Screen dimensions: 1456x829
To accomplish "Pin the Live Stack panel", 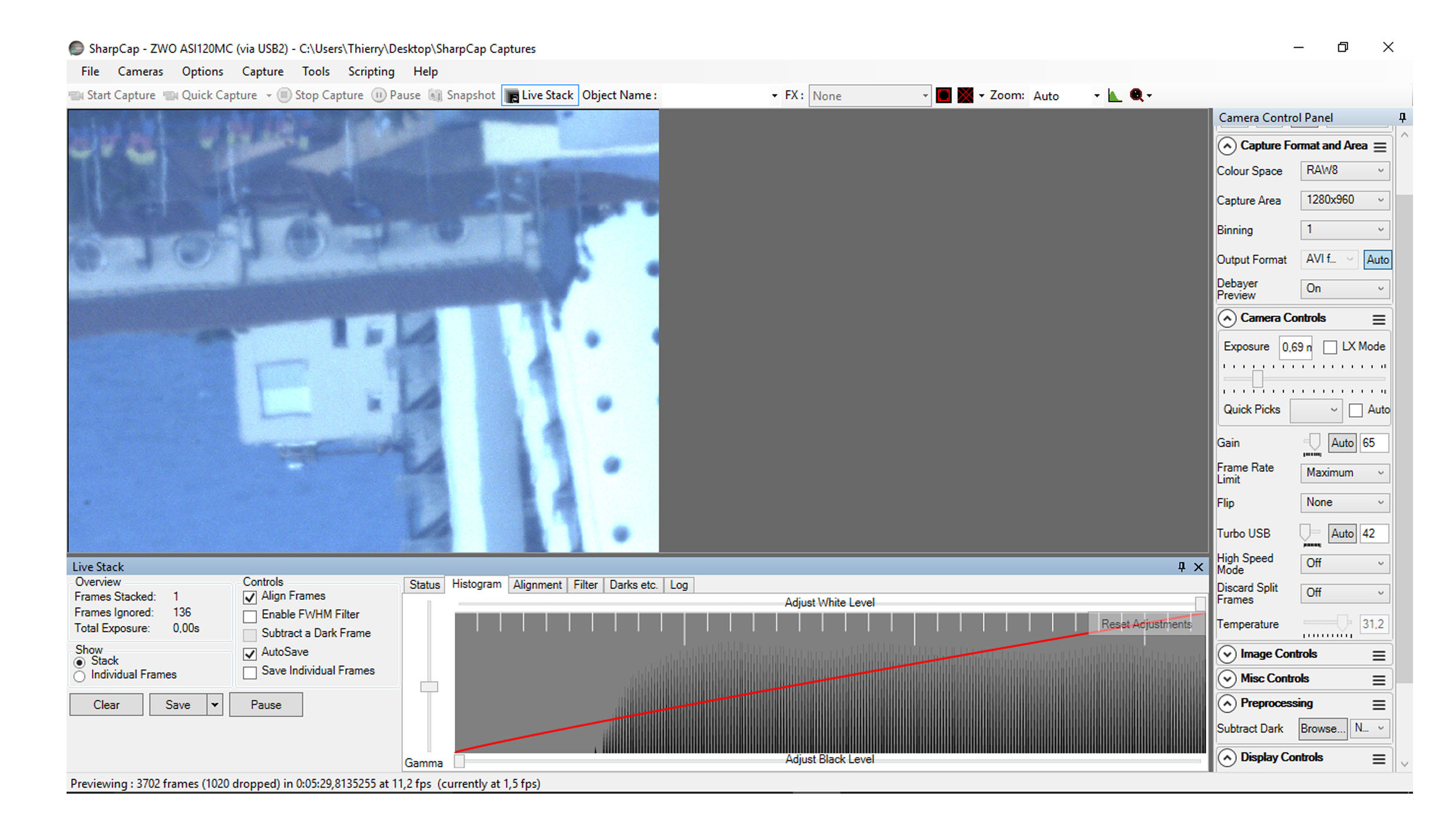I will tap(1181, 566).
